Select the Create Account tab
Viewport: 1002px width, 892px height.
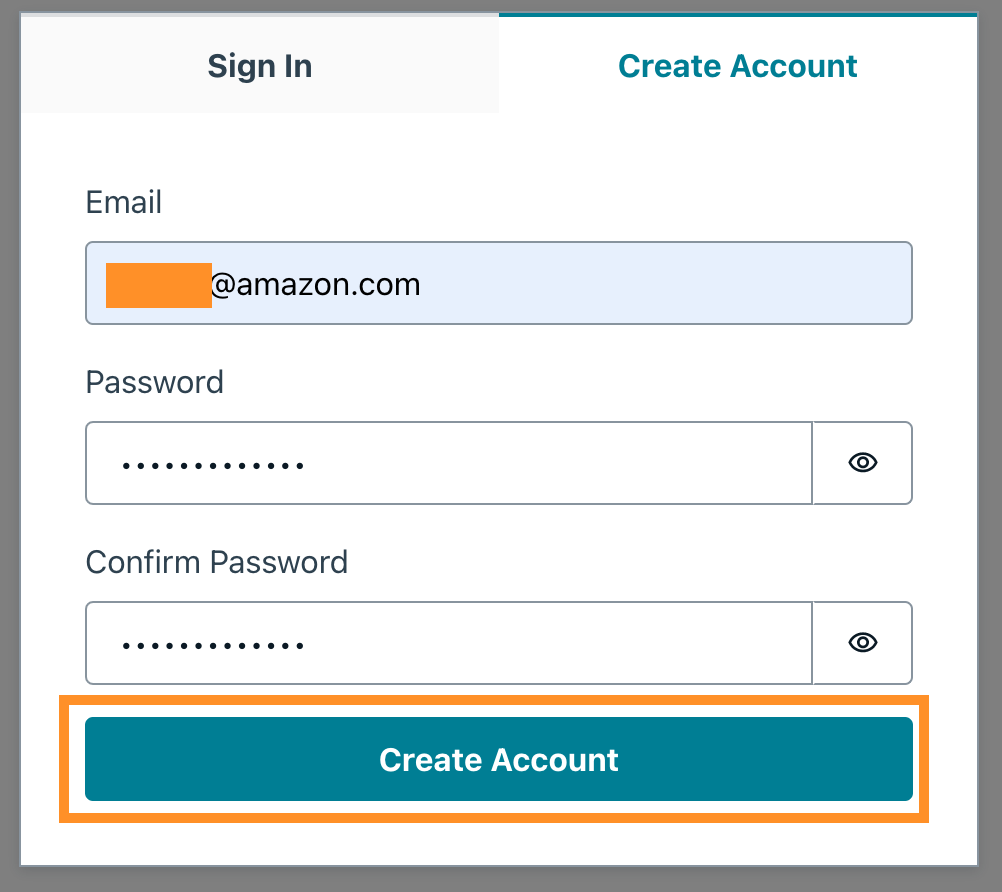tap(737, 65)
